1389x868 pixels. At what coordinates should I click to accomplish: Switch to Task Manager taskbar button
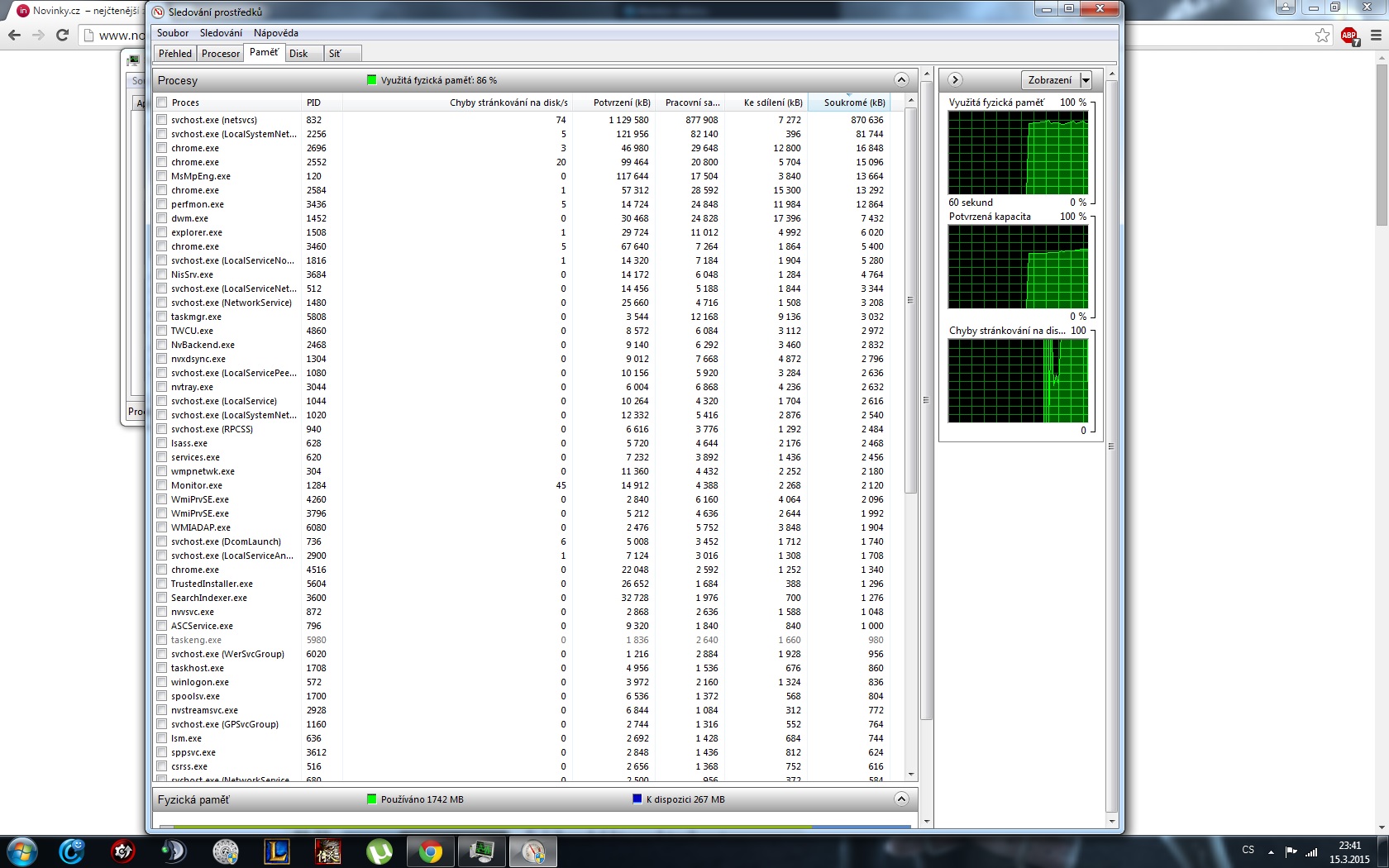(481, 851)
